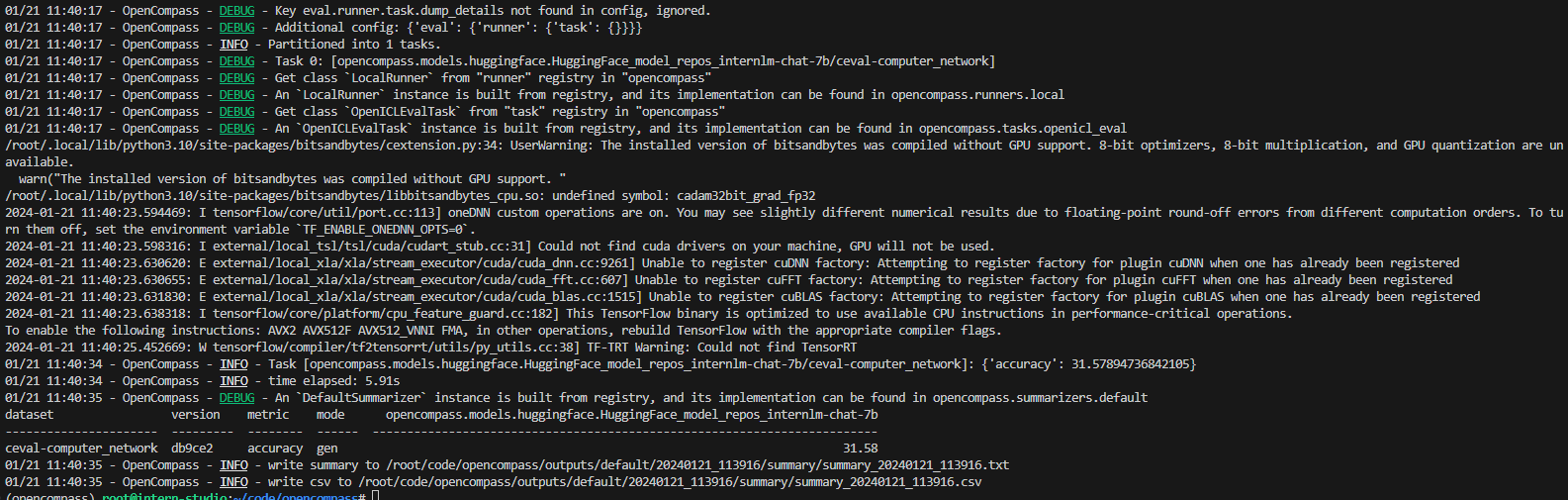The height and width of the screenshot is (500, 1568).
Task: Click the 'dataset' column header
Action: click(x=30, y=415)
